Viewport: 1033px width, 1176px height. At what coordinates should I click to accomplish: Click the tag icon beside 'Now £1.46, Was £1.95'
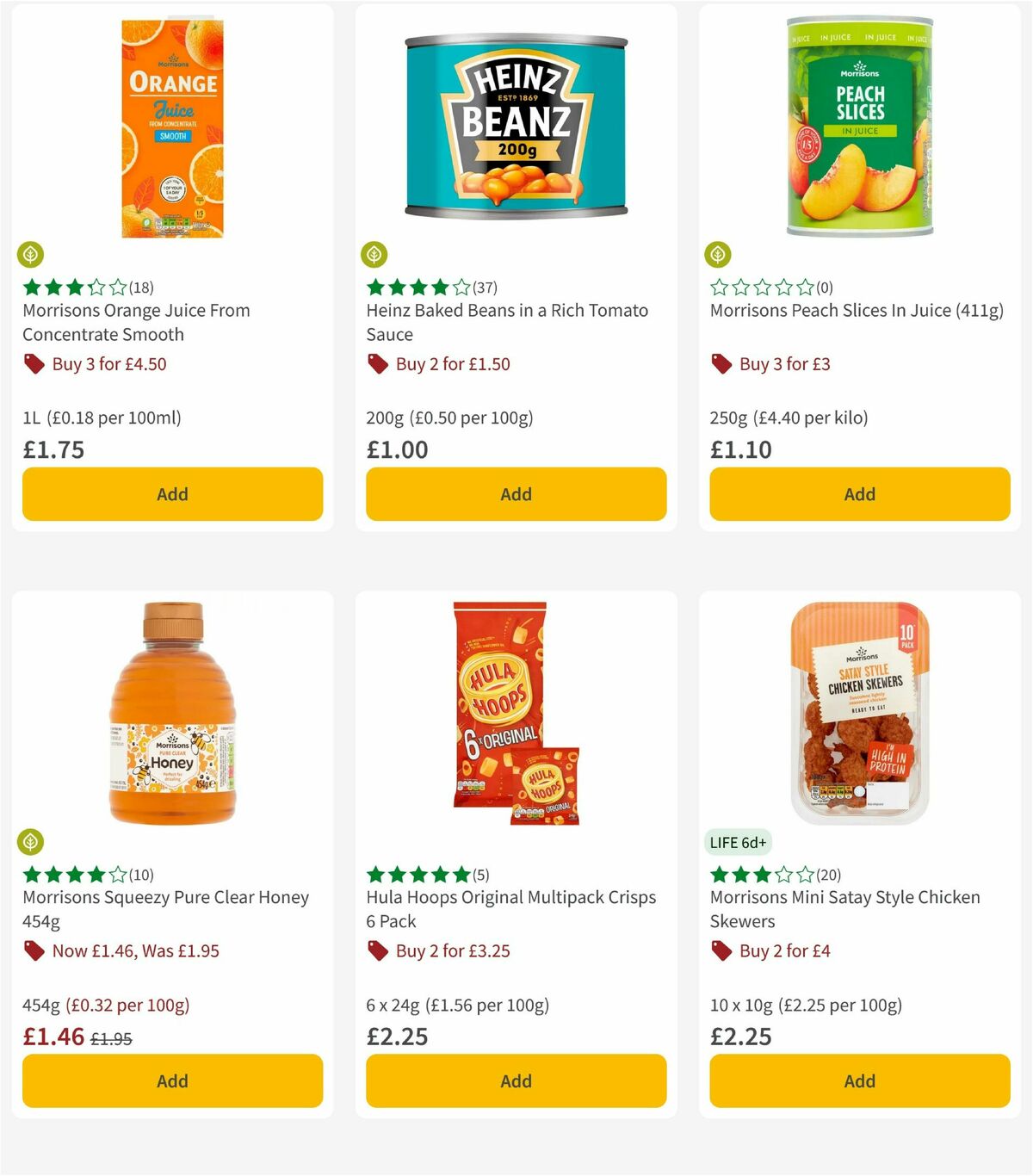(34, 951)
